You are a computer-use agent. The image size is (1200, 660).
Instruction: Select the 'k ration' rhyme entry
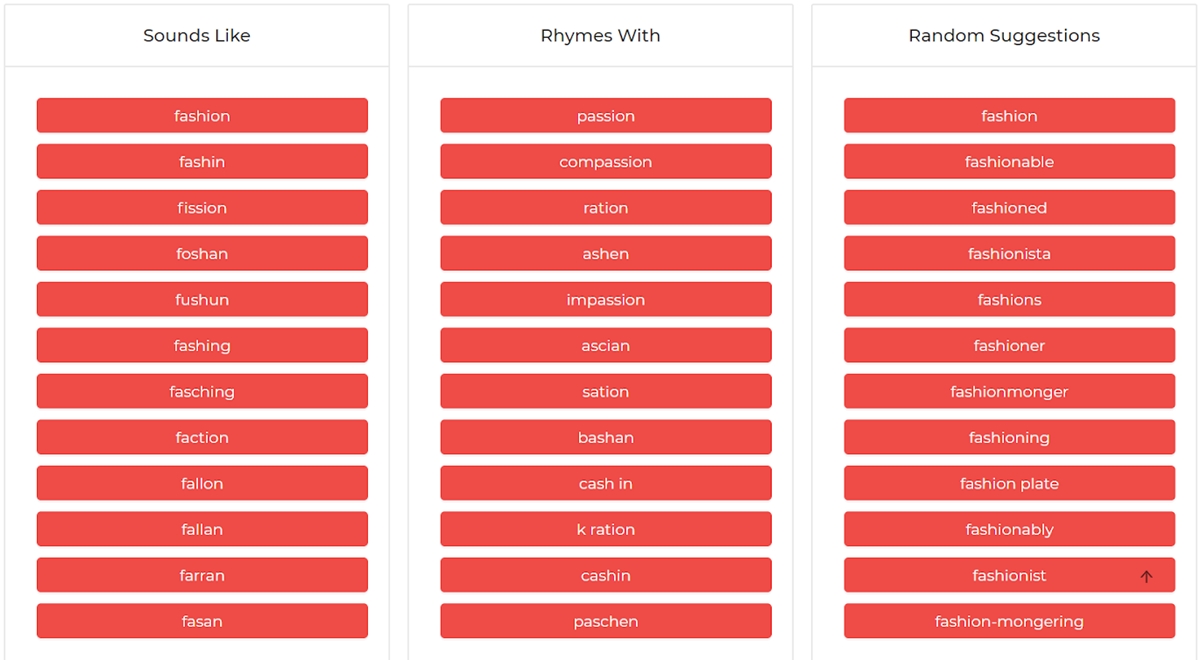(606, 530)
